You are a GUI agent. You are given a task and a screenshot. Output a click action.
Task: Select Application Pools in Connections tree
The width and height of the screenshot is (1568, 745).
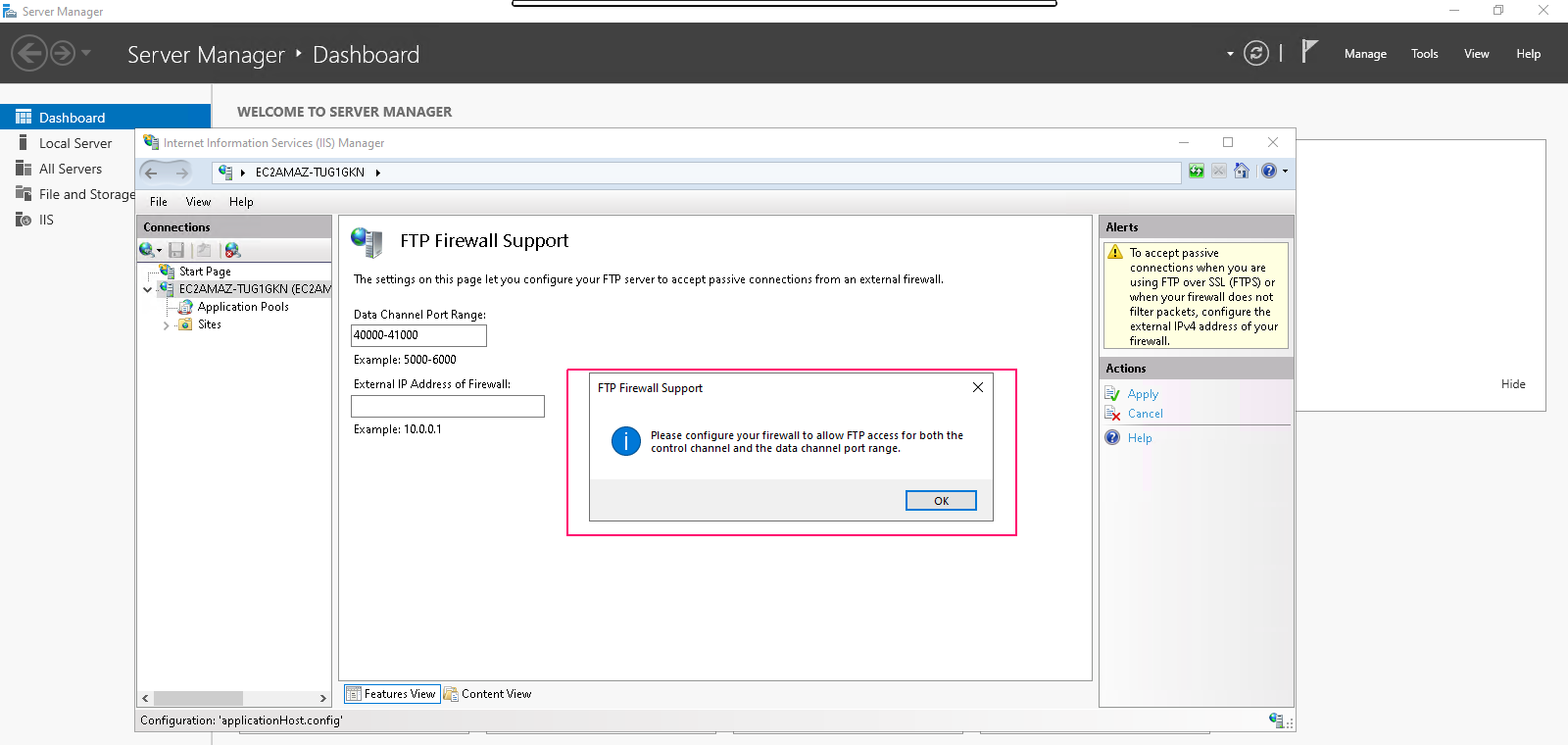(x=243, y=307)
